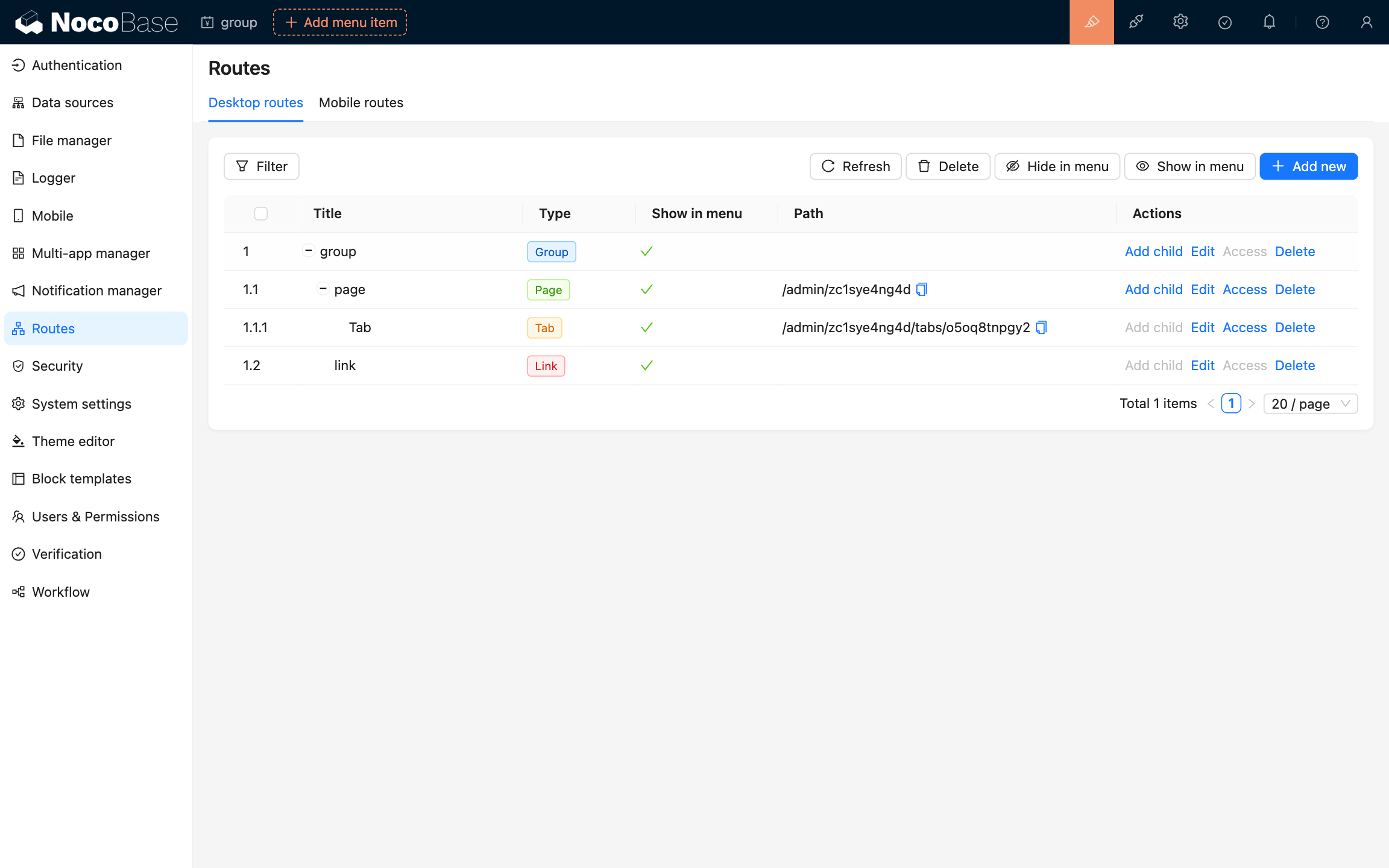Open the plugin manager plug icon
Viewport: 1389px width, 868px height.
(1136, 22)
